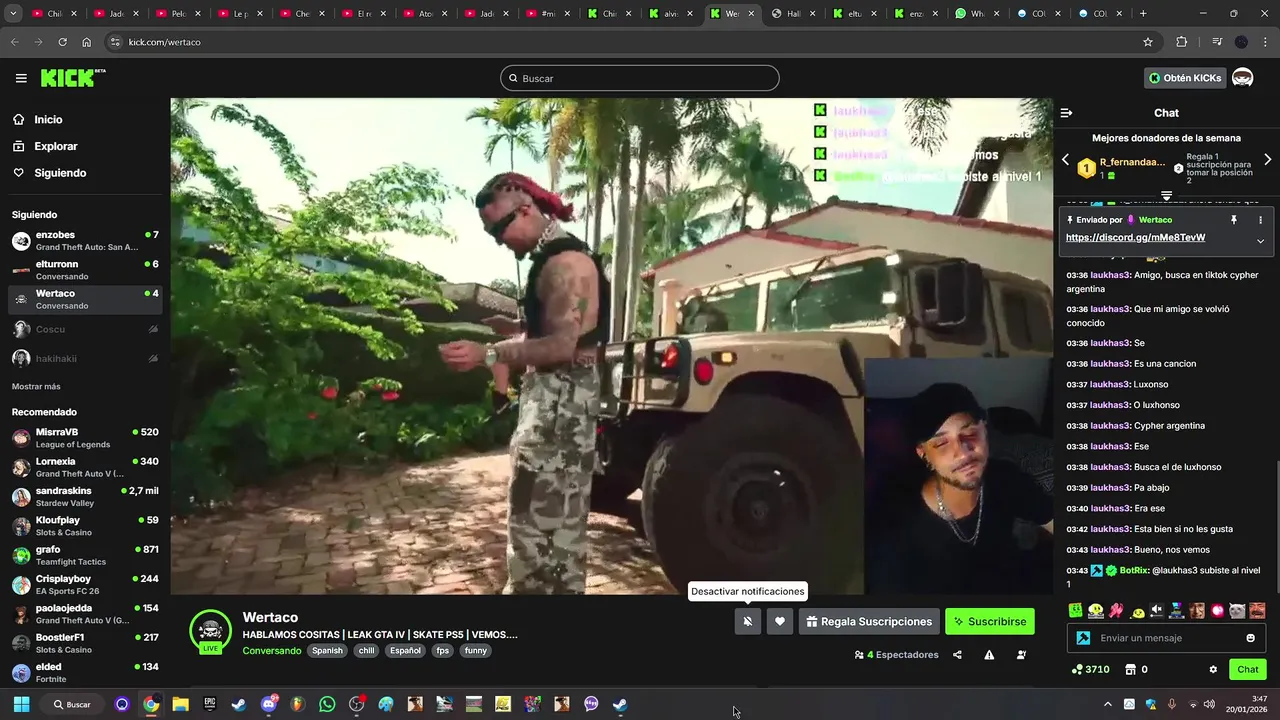This screenshot has height=720, width=1280.
Task: Open File Explorer from the taskbar
Action: point(180,704)
